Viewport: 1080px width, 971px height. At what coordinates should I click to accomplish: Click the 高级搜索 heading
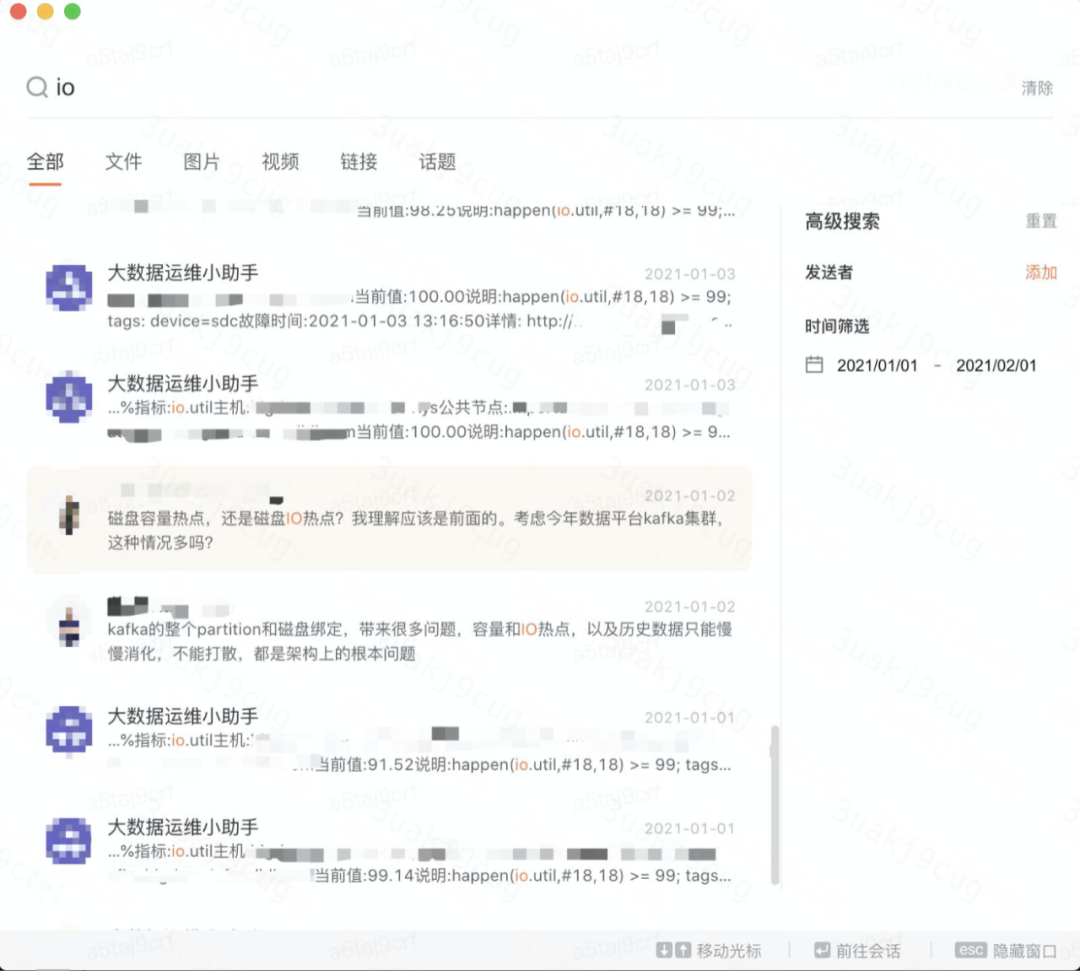[842, 222]
